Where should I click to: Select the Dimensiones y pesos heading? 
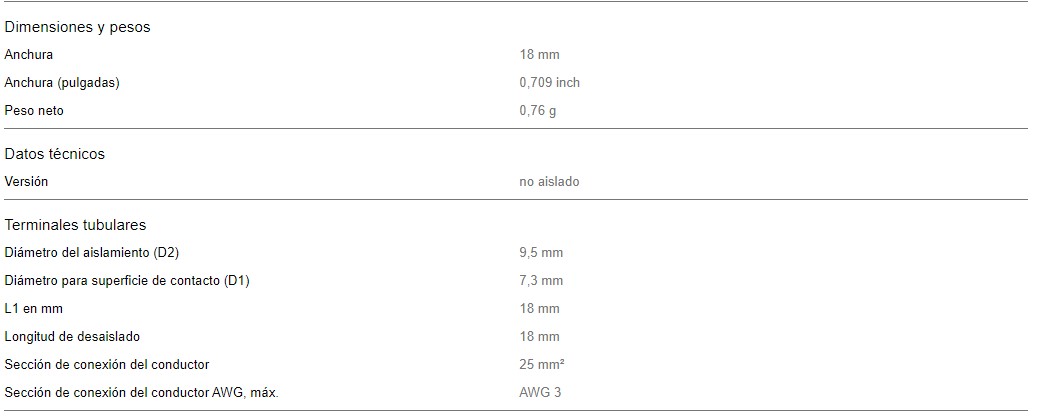pos(77,27)
